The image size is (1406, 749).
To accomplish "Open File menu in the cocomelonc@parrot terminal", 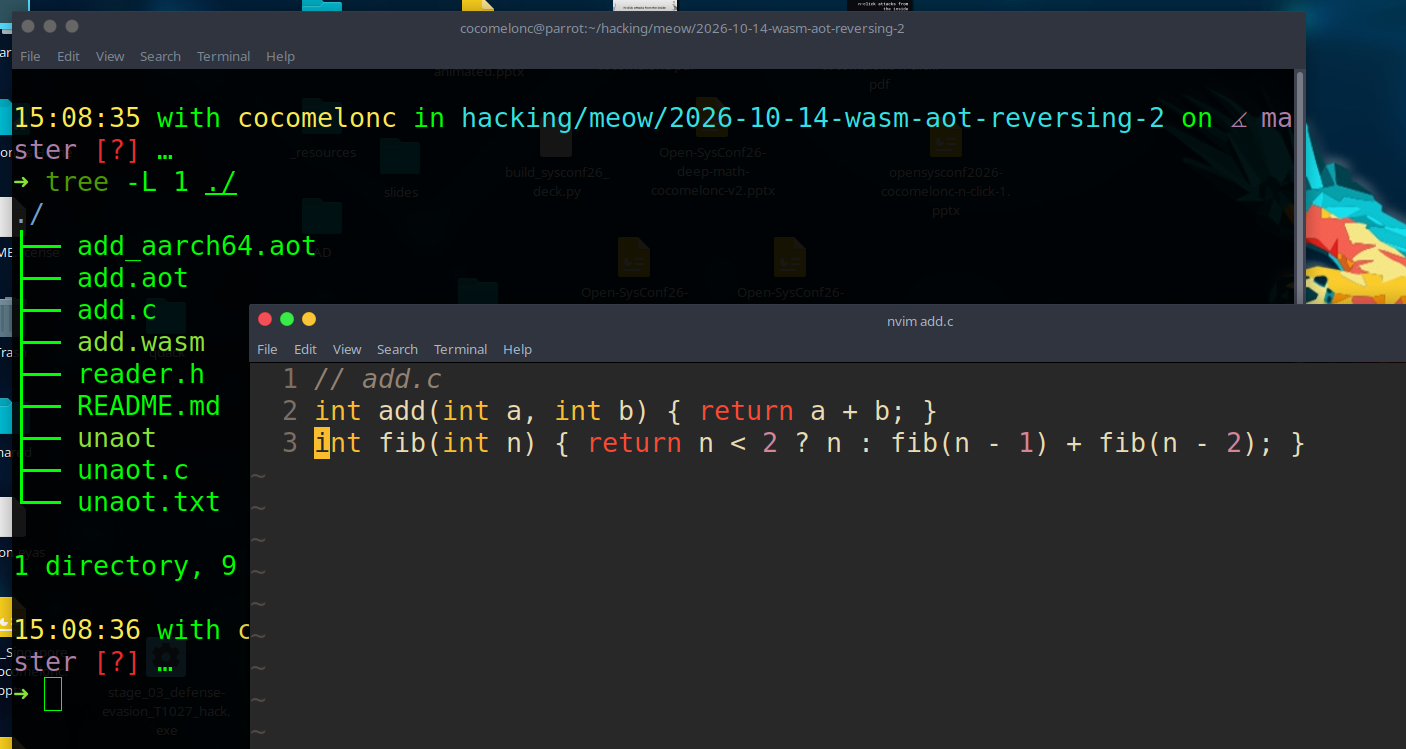I will (30, 56).
